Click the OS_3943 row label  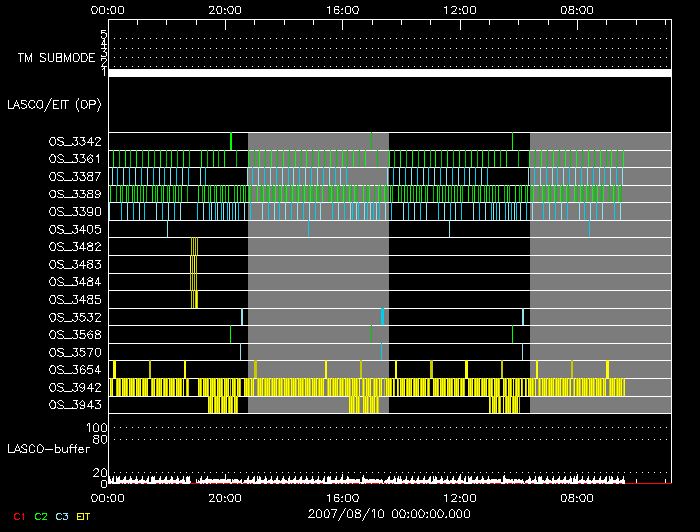75,405
